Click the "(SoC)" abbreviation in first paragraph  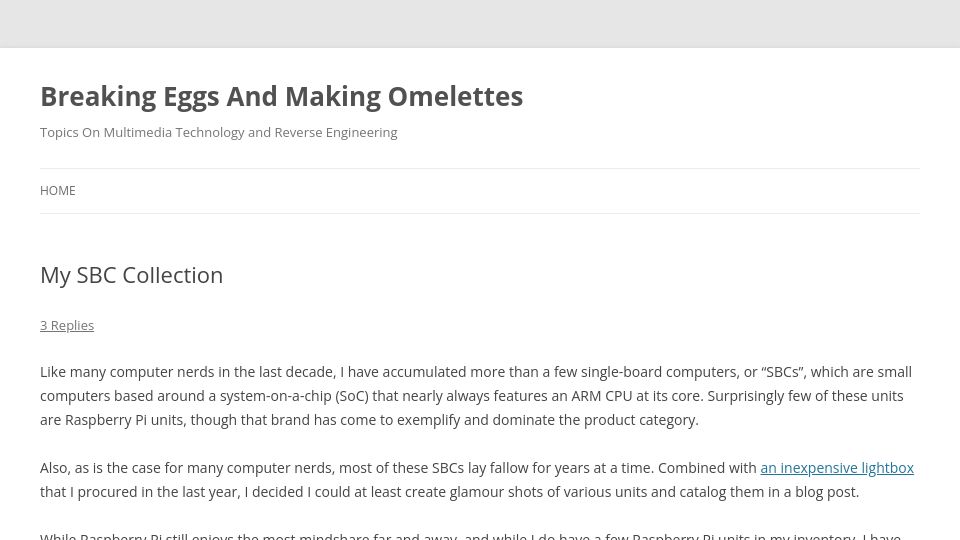click(352, 396)
